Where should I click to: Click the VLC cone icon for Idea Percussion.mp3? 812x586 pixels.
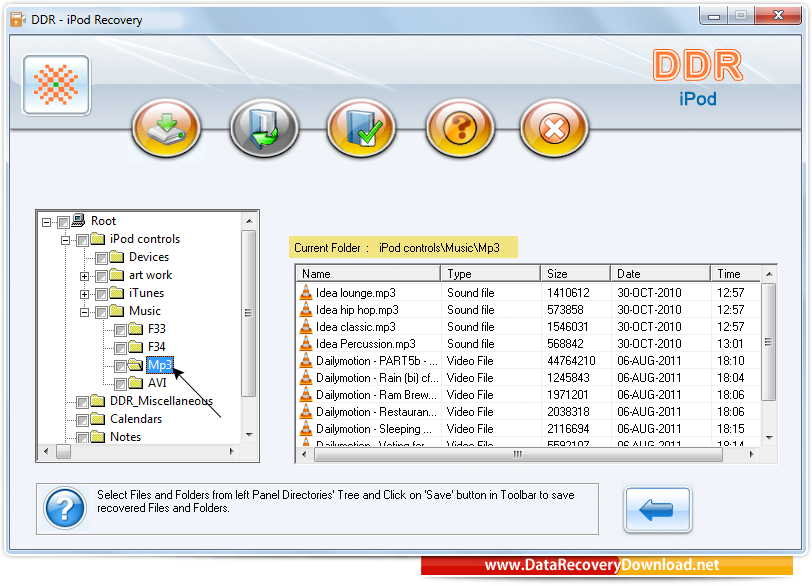[306, 344]
